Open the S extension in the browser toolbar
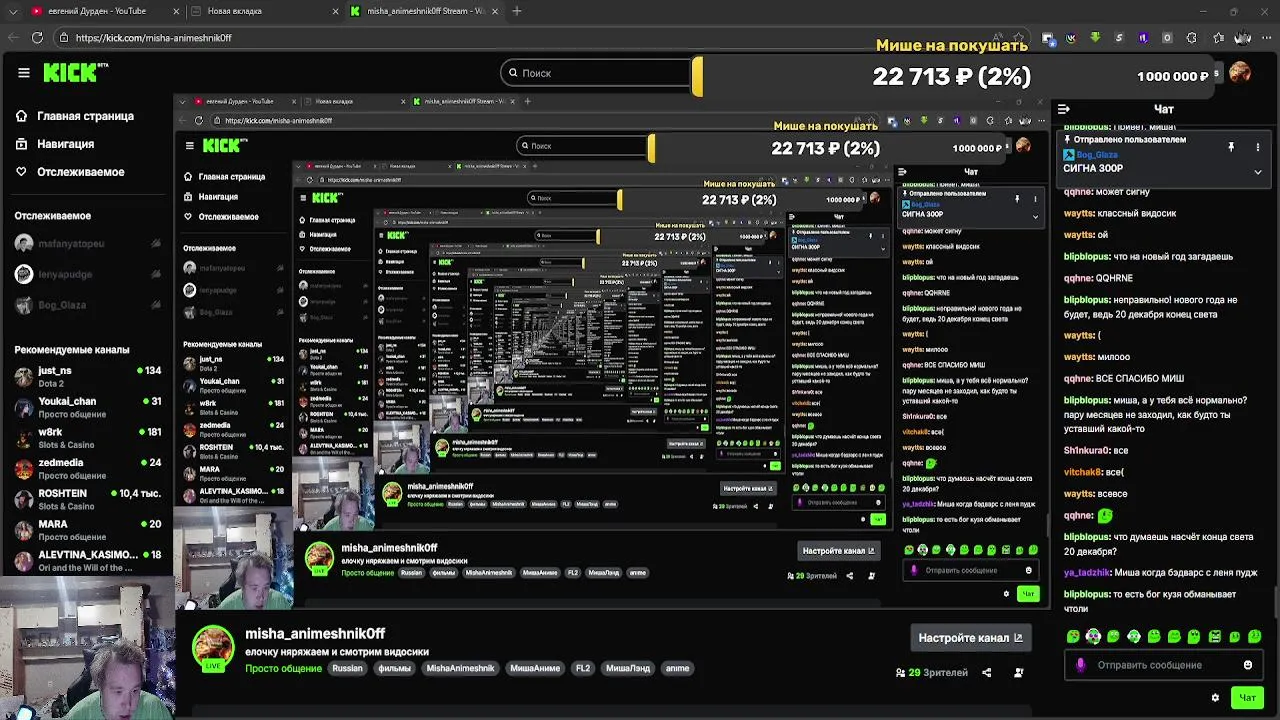Viewport: 1280px width, 720px height. coord(1119,38)
